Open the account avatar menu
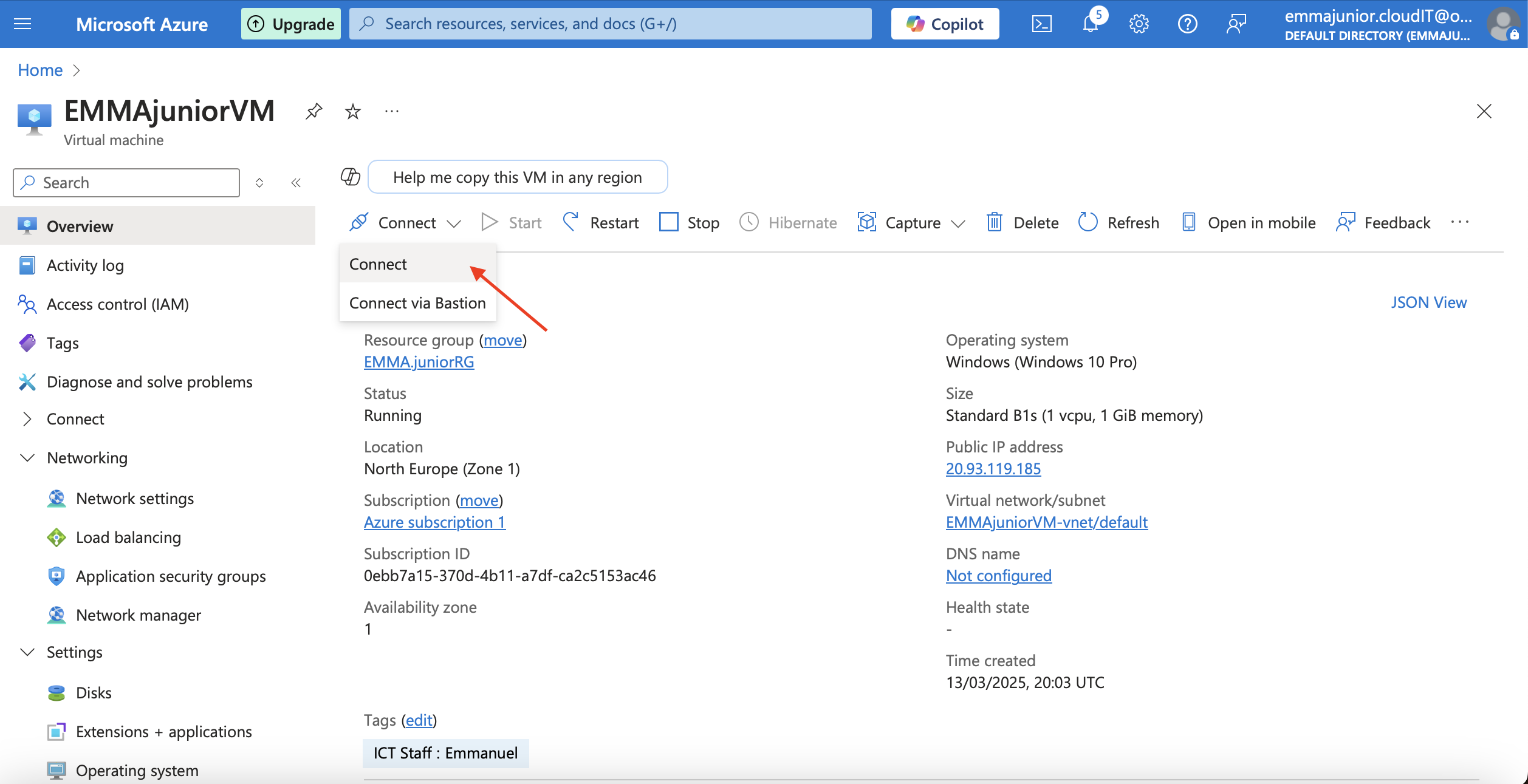Image resolution: width=1528 pixels, height=784 pixels. [x=1502, y=24]
